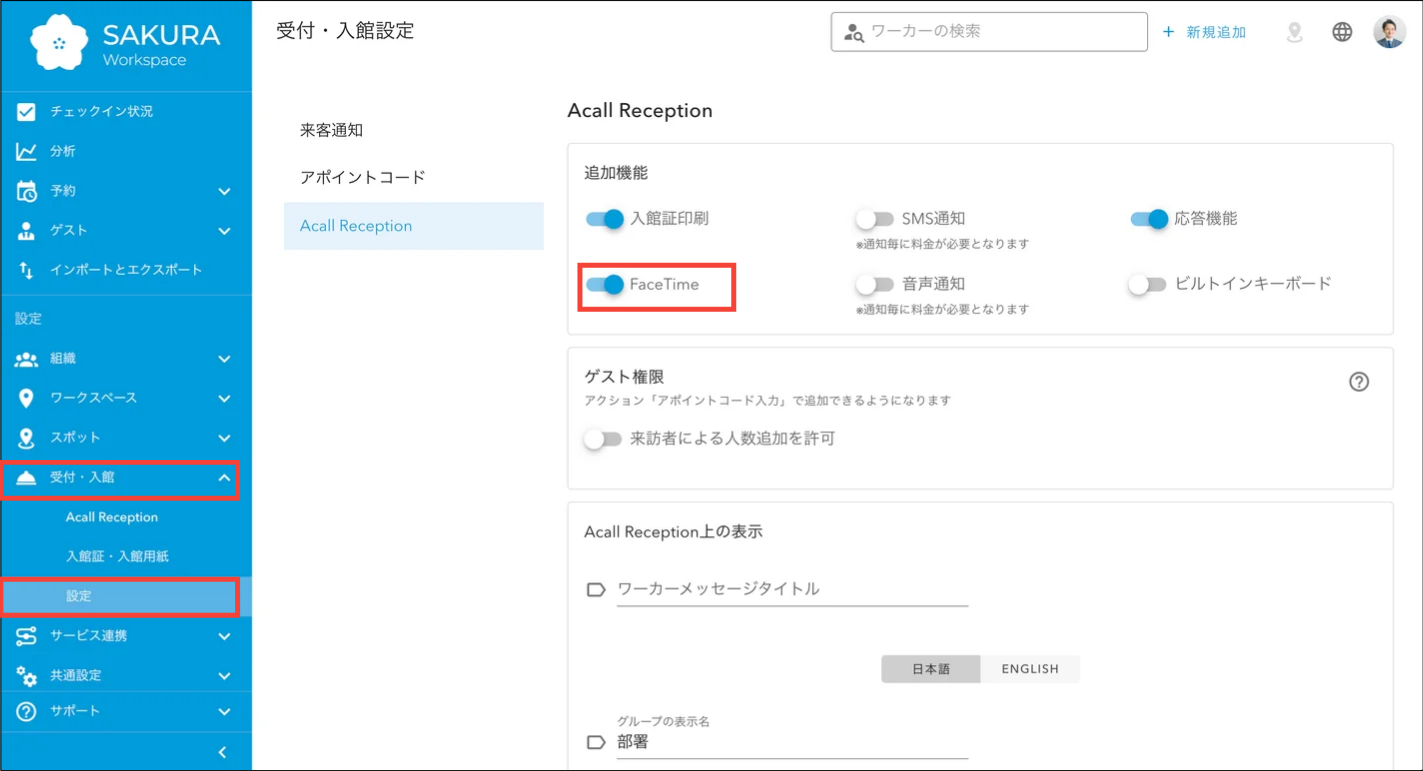Click the ワーカーの検索 search field
Screen dimensions: 1423x771
(989, 32)
